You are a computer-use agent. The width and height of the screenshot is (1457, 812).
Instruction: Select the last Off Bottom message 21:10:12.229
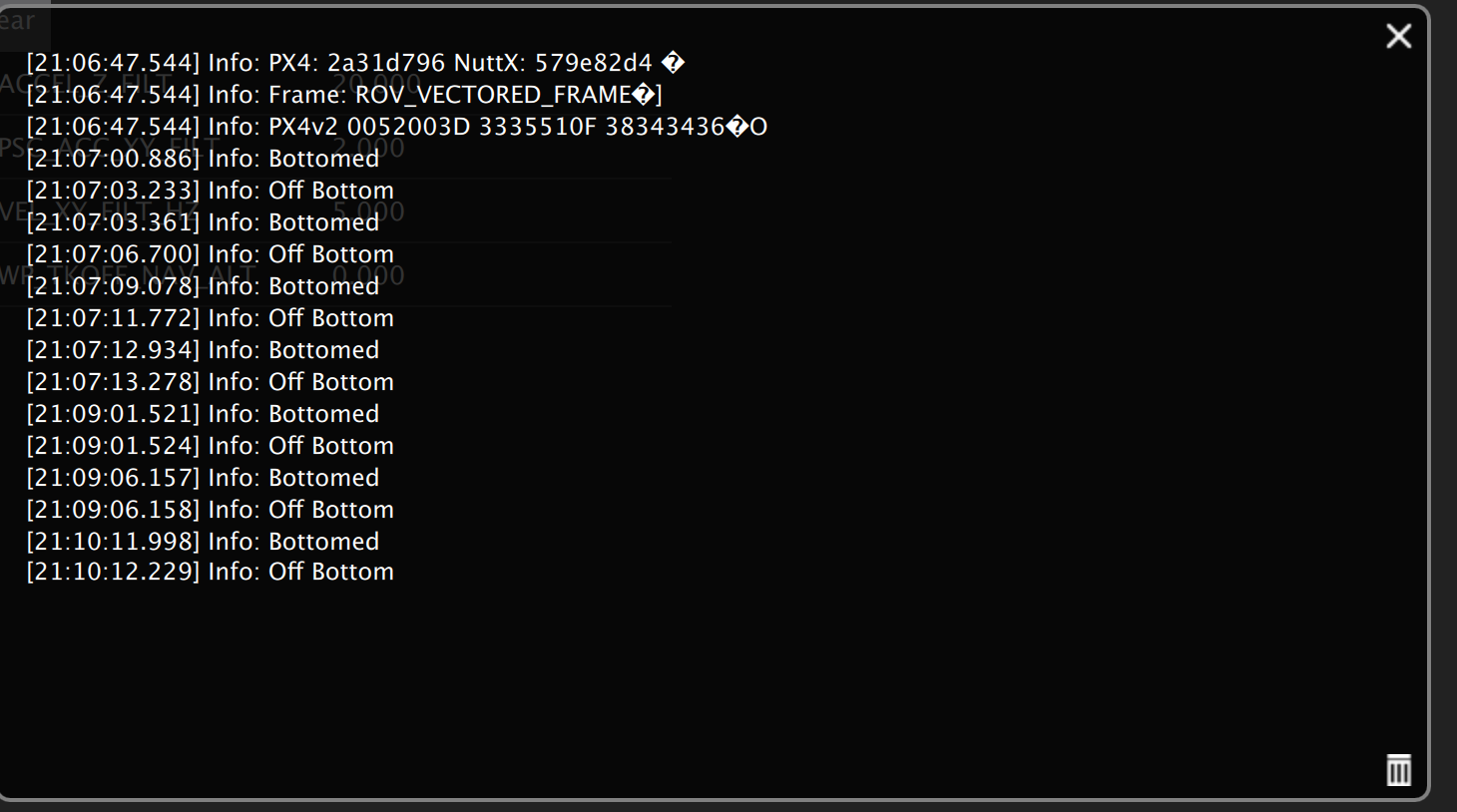click(x=211, y=572)
